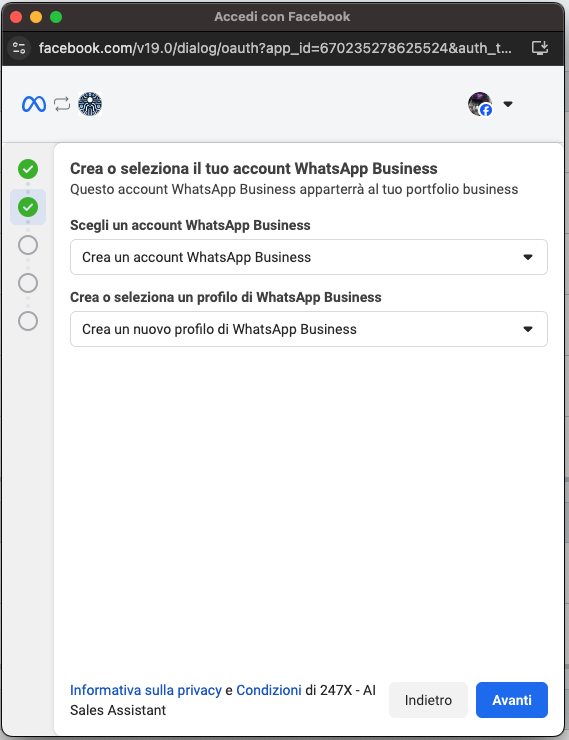This screenshot has height=740, width=569.
Task: Expand the account switcher arrow next to avatar
Action: click(x=508, y=104)
